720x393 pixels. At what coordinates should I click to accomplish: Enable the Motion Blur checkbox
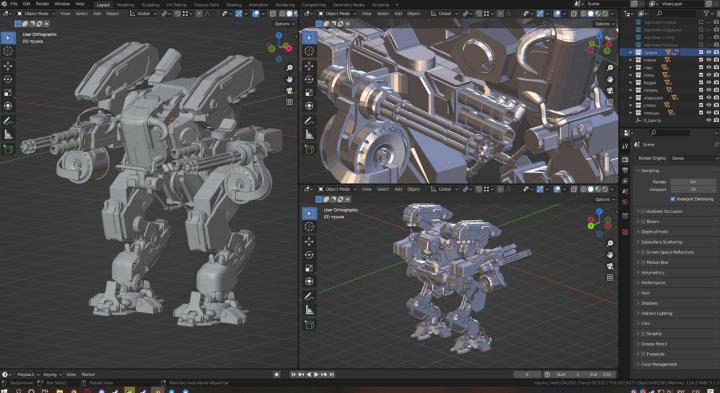[643, 262]
